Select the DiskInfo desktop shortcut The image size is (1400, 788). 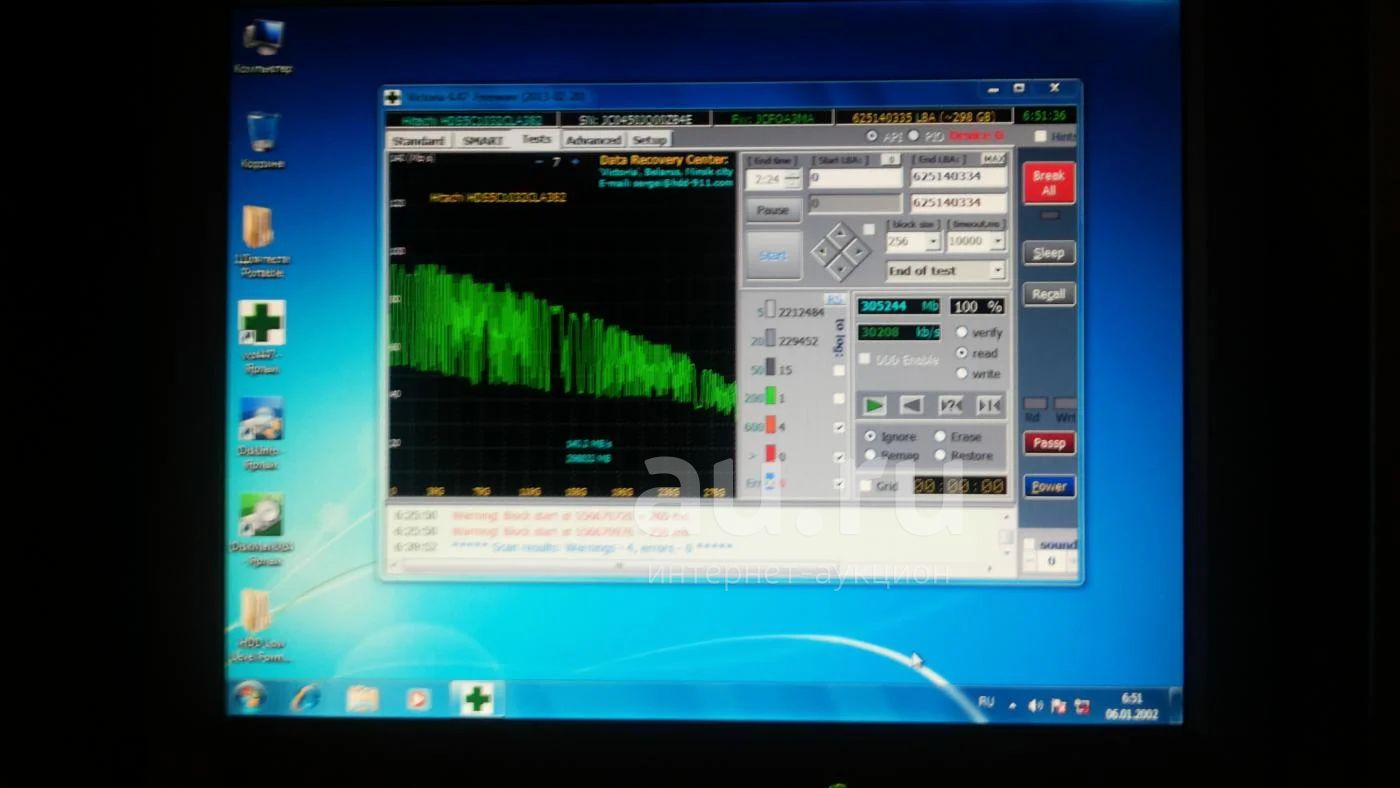(x=261, y=432)
